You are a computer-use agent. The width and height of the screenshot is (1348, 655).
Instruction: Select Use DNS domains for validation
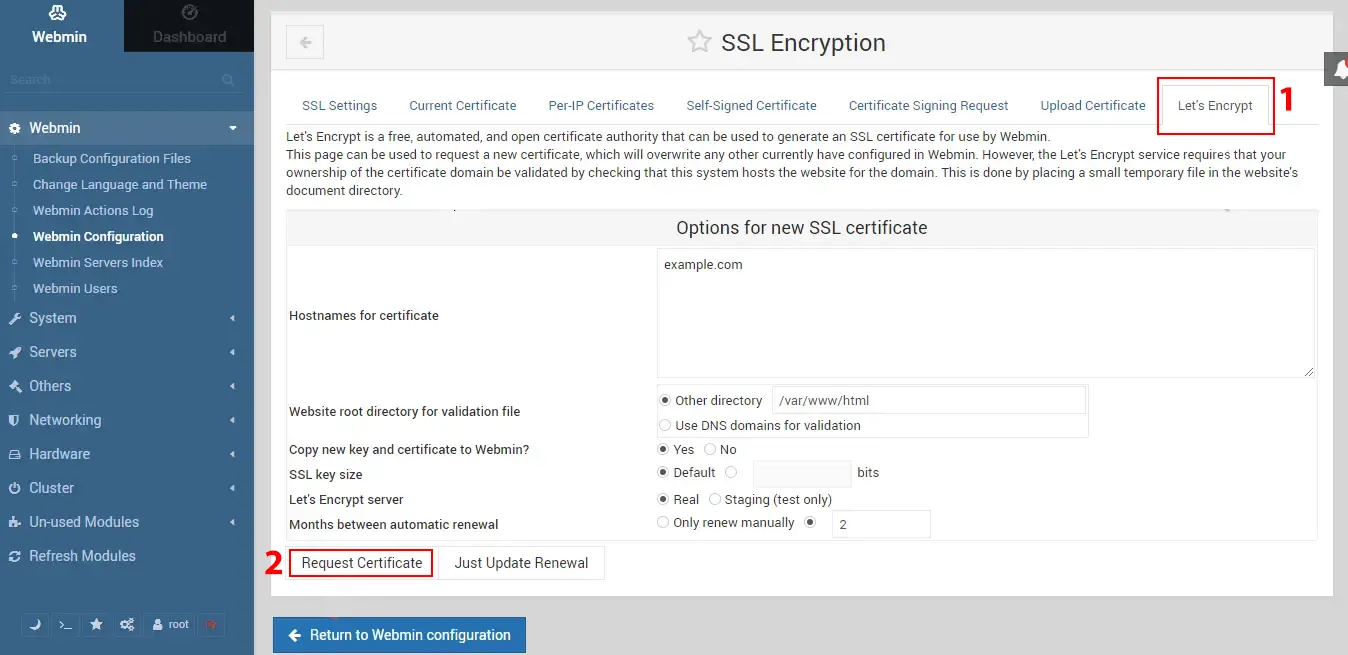click(x=665, y=425)
